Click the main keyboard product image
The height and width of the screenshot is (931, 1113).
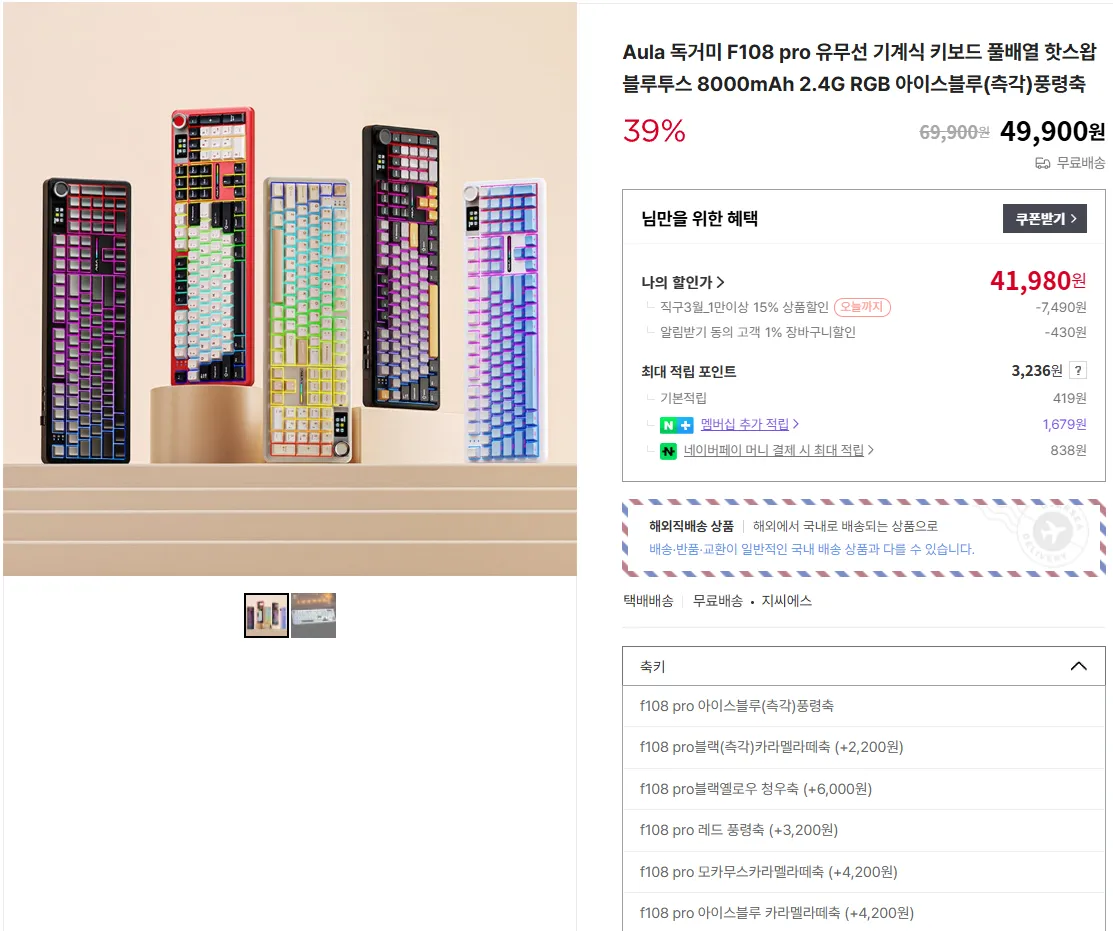290,288
